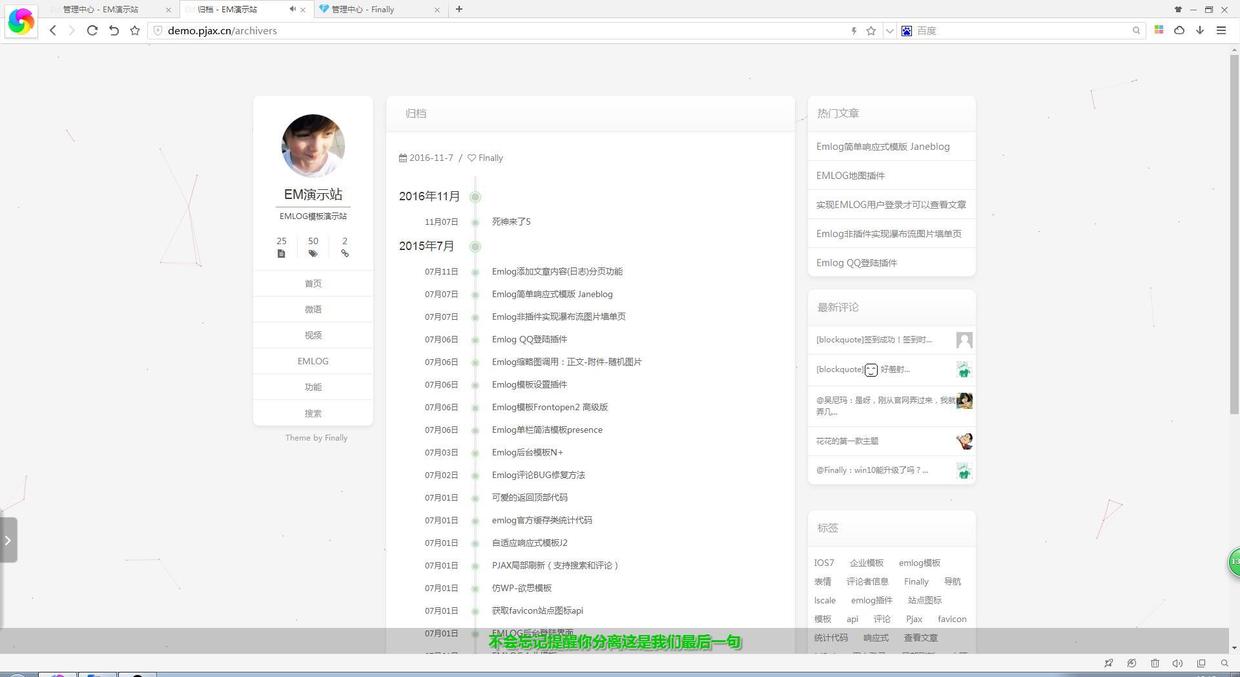Click the address bar URL field

click(x=500, y=31)
